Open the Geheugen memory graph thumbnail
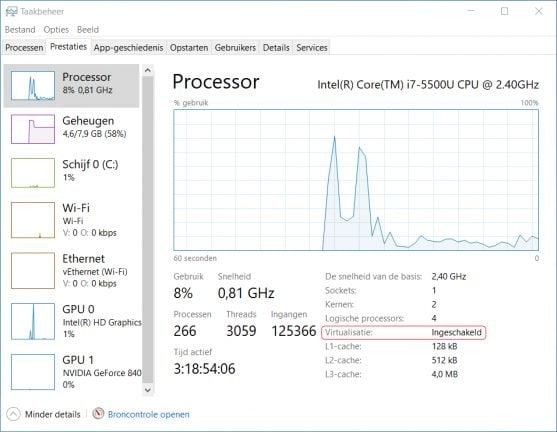557x432 pixels. (x=33, y=129)
